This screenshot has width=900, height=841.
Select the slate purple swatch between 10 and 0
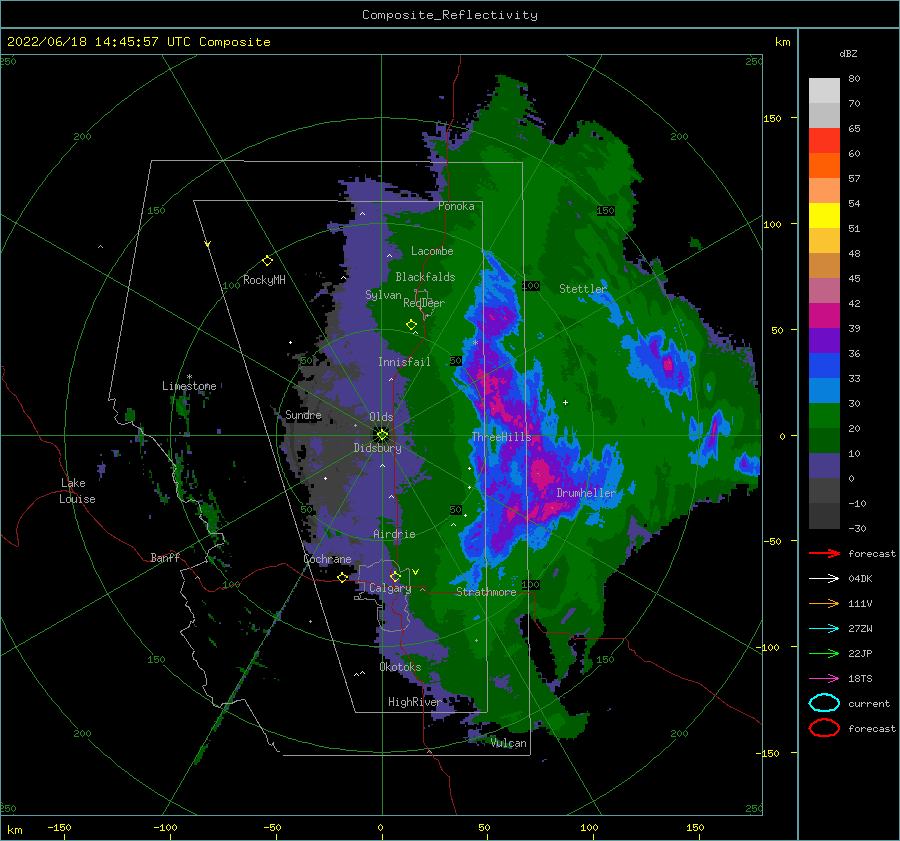pyautogui.click(x=824, y=466)
